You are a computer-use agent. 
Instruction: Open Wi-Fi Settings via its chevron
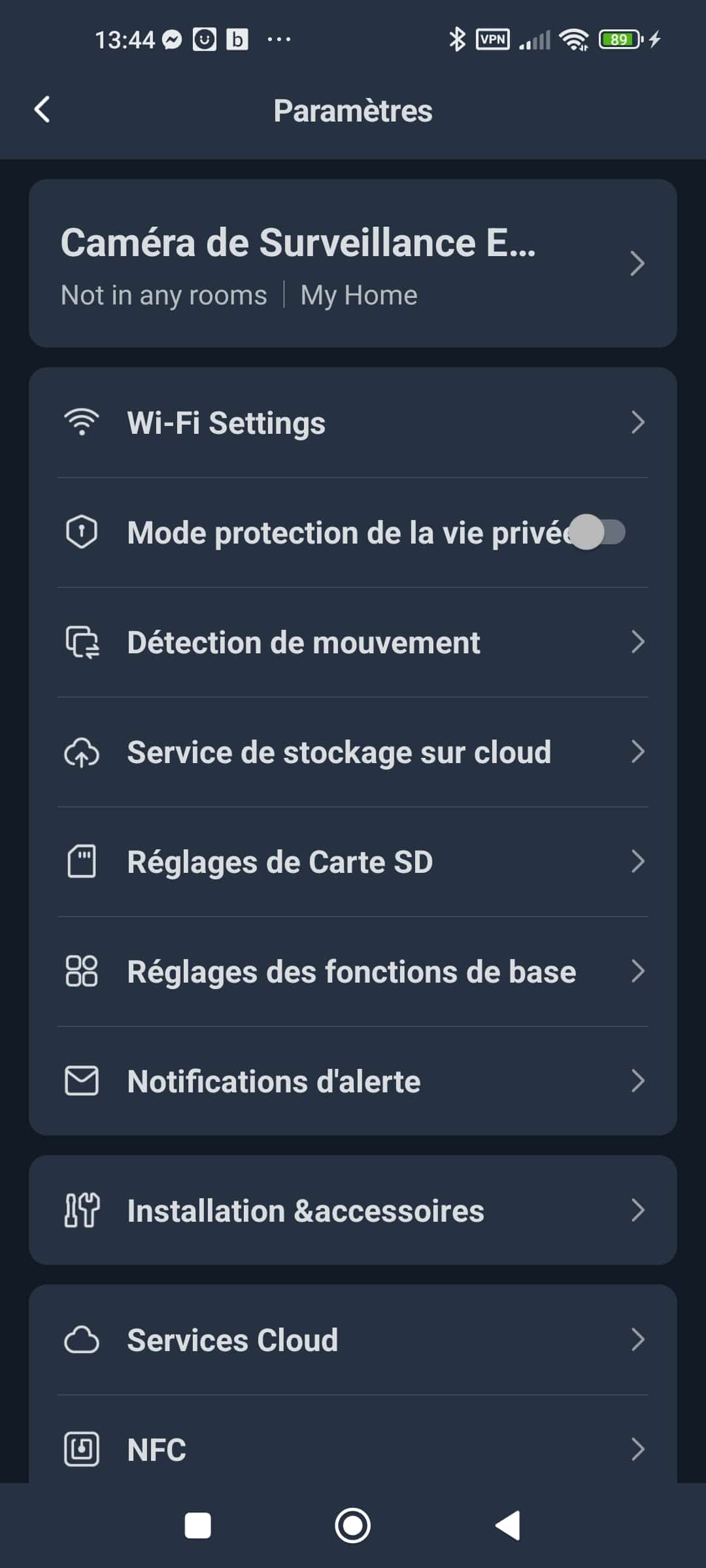(637, 422)
